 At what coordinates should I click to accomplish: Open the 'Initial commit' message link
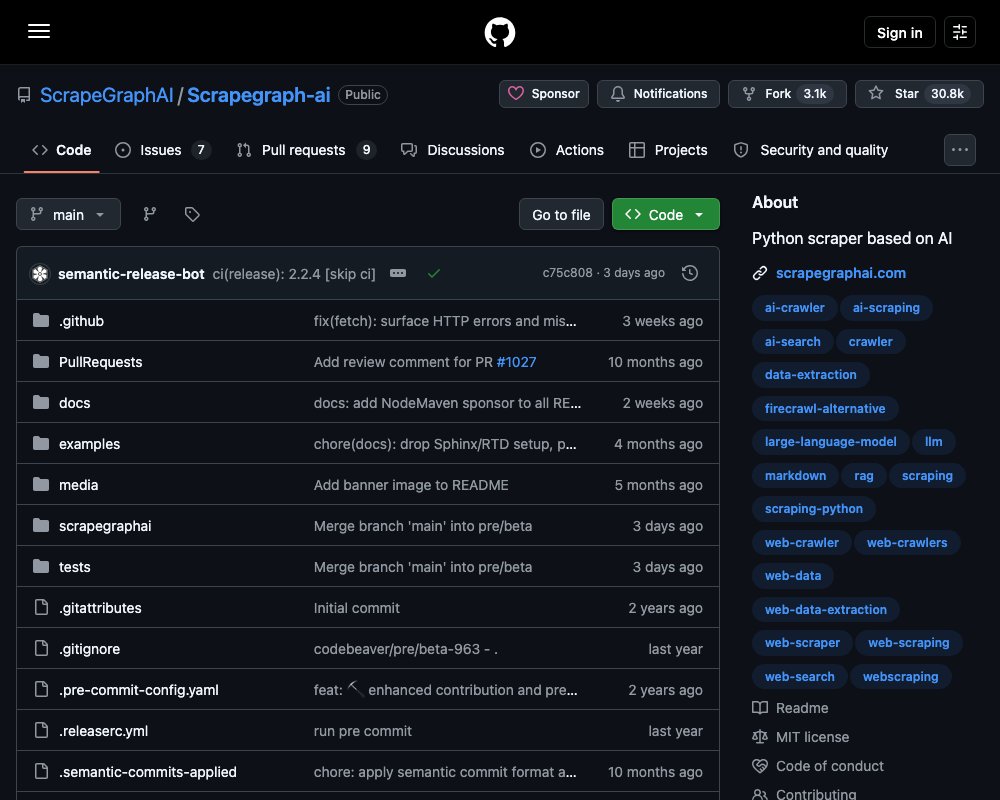[357, 608]
